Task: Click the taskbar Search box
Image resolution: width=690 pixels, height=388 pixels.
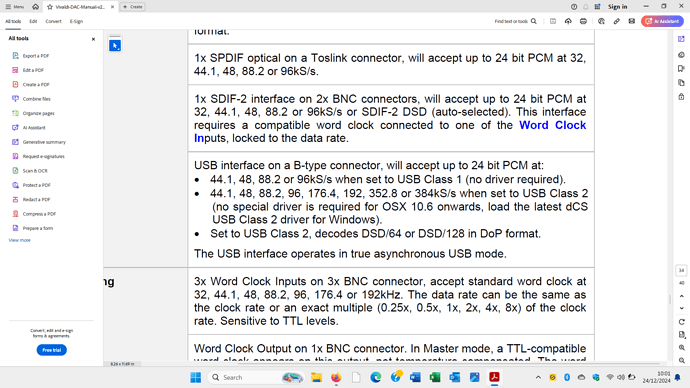Action: 256,377
